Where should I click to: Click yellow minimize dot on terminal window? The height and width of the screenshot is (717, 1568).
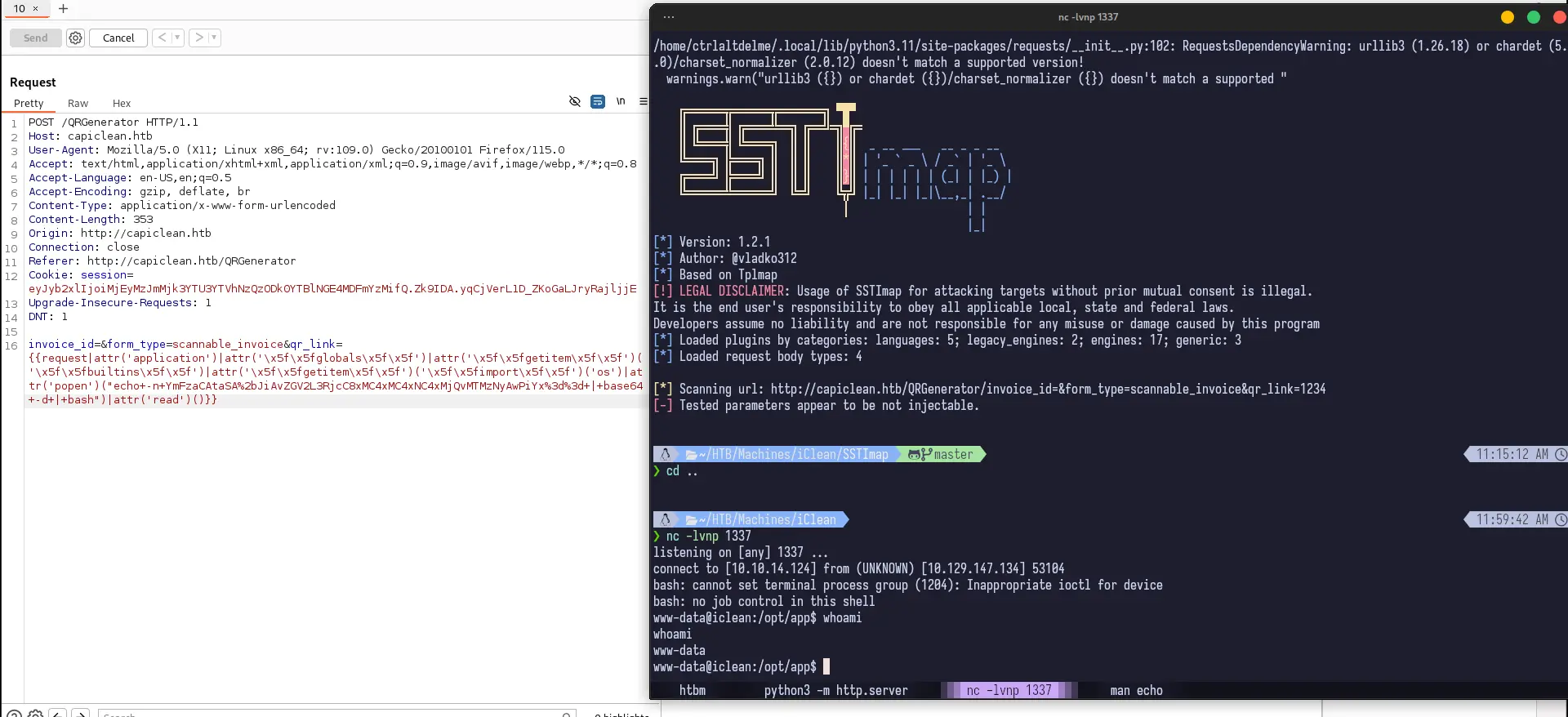[x=1508, y=17]
